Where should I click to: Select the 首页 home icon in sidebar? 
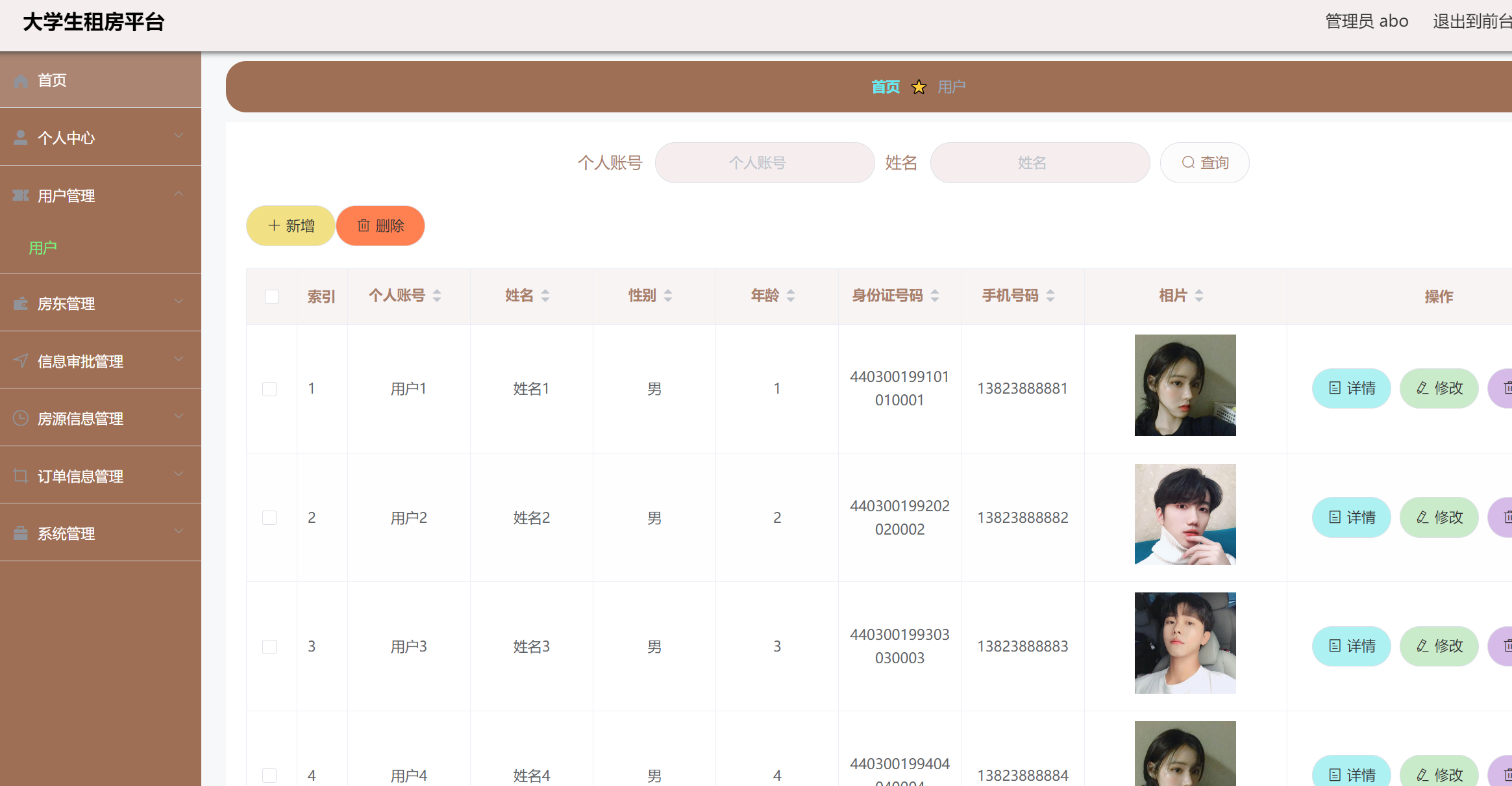[x=20, y=80]
